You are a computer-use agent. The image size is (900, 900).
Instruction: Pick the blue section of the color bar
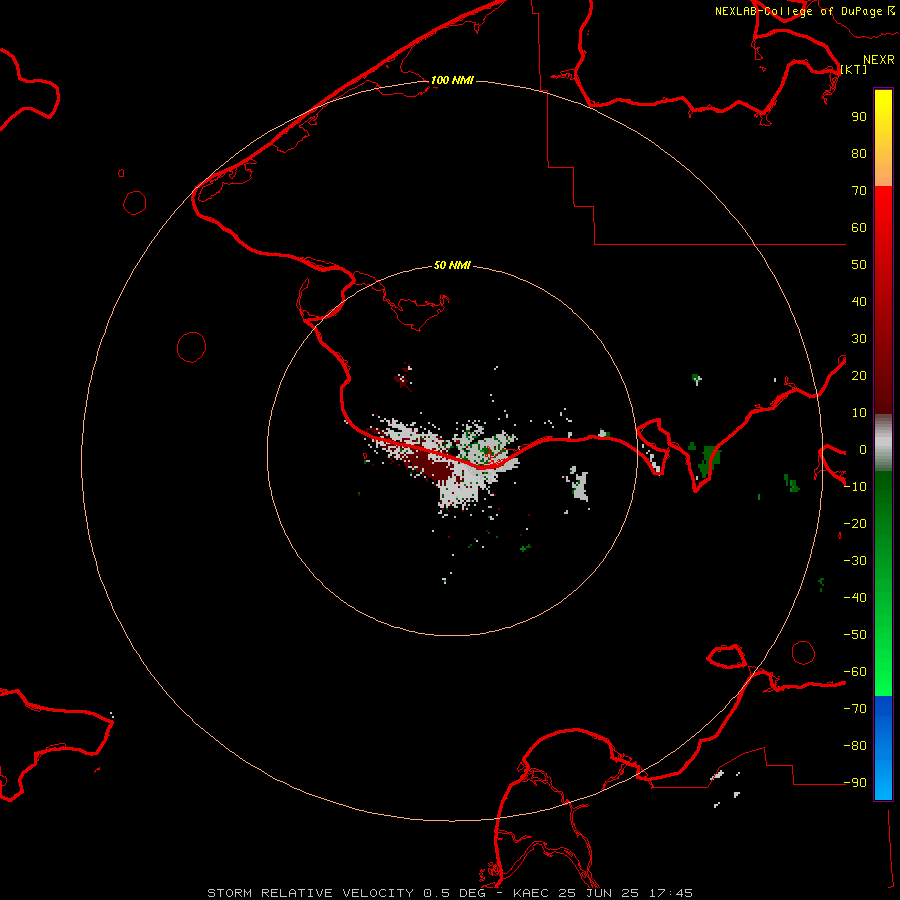tap(883, 748)
